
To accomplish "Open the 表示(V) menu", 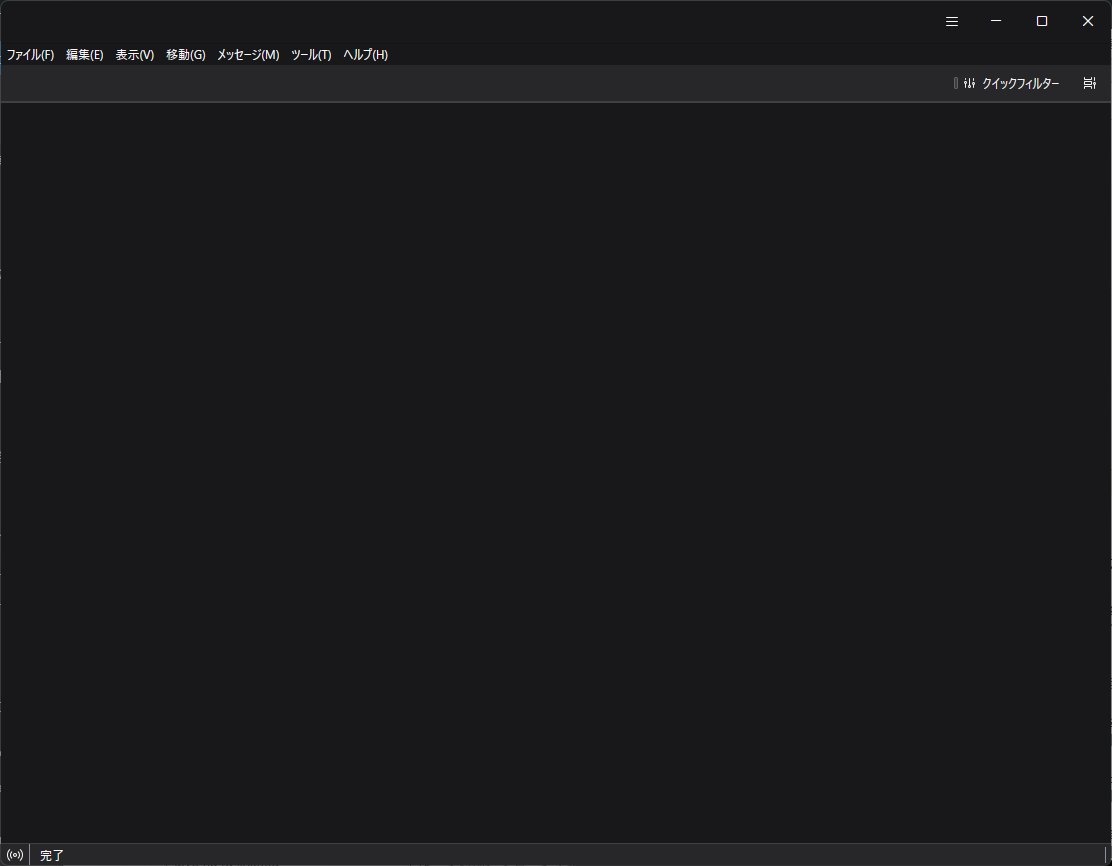I will point(135,55).
